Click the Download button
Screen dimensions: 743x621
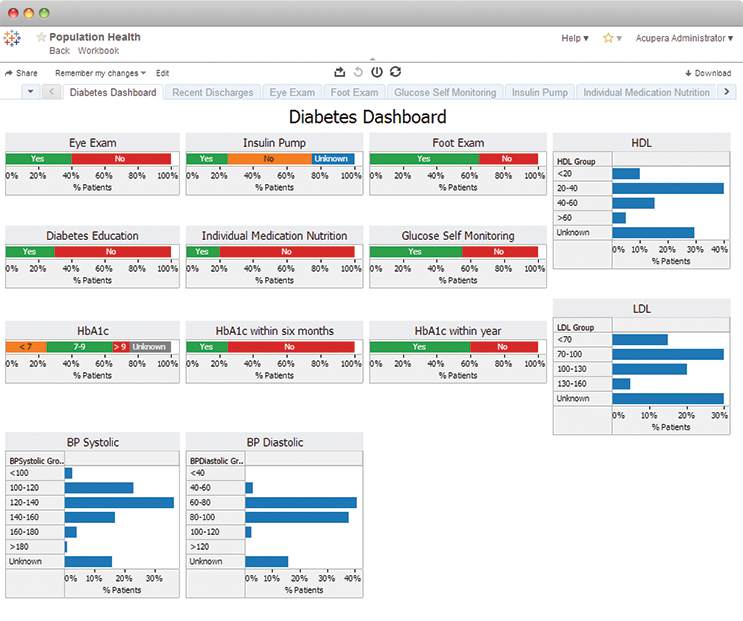tap(708, 73)
